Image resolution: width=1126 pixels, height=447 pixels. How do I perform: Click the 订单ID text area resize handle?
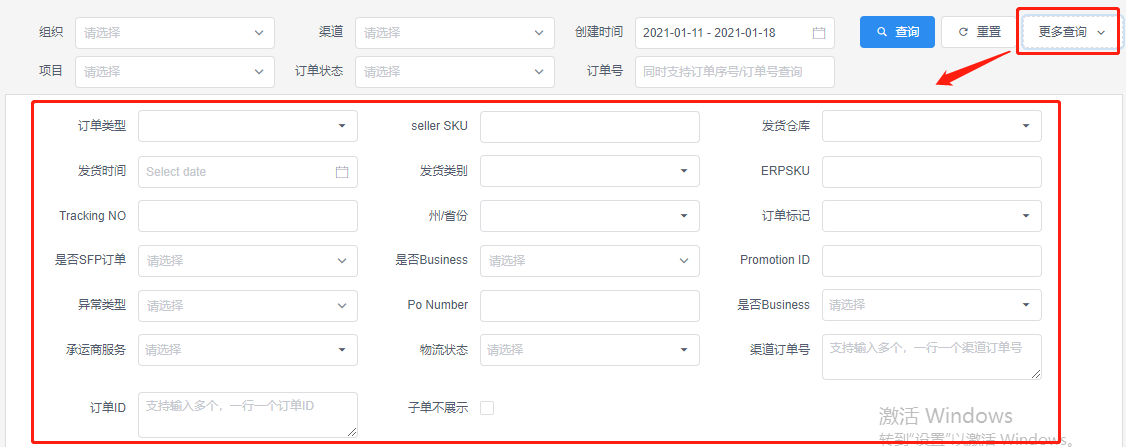pyautogui.click(x=351, y=431)
